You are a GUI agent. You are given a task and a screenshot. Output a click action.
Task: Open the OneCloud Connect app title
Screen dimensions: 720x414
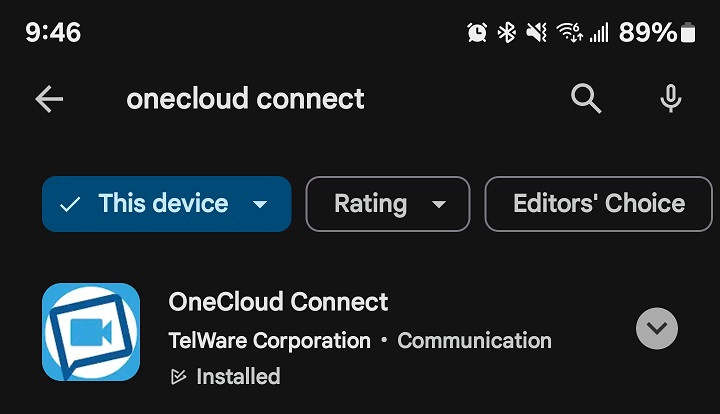(278, 302)
